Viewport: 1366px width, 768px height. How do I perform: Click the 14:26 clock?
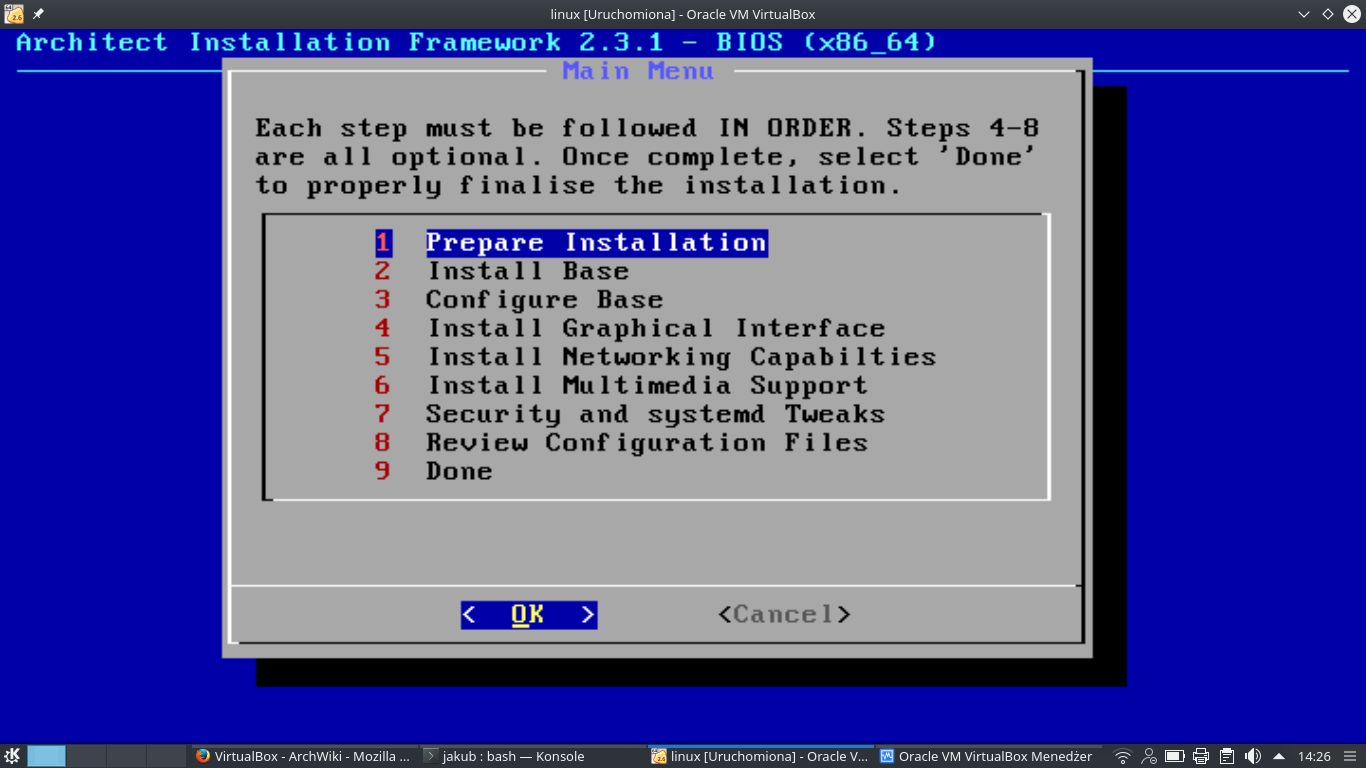[x=1314, y=756]
